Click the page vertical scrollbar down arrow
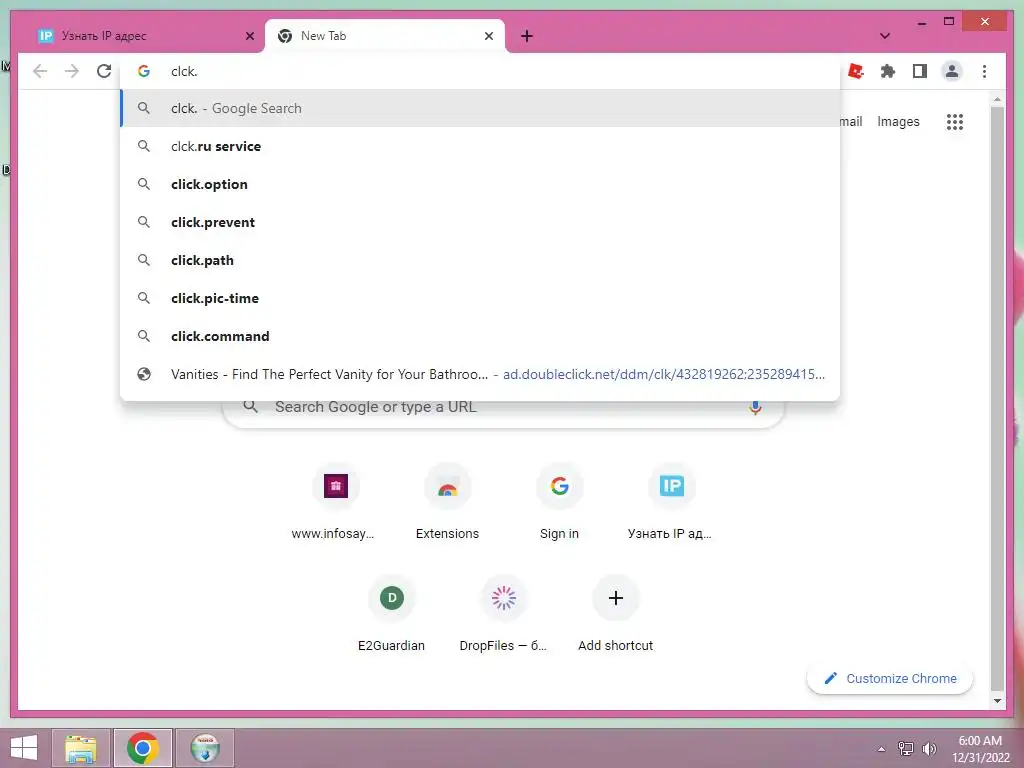 997,701
